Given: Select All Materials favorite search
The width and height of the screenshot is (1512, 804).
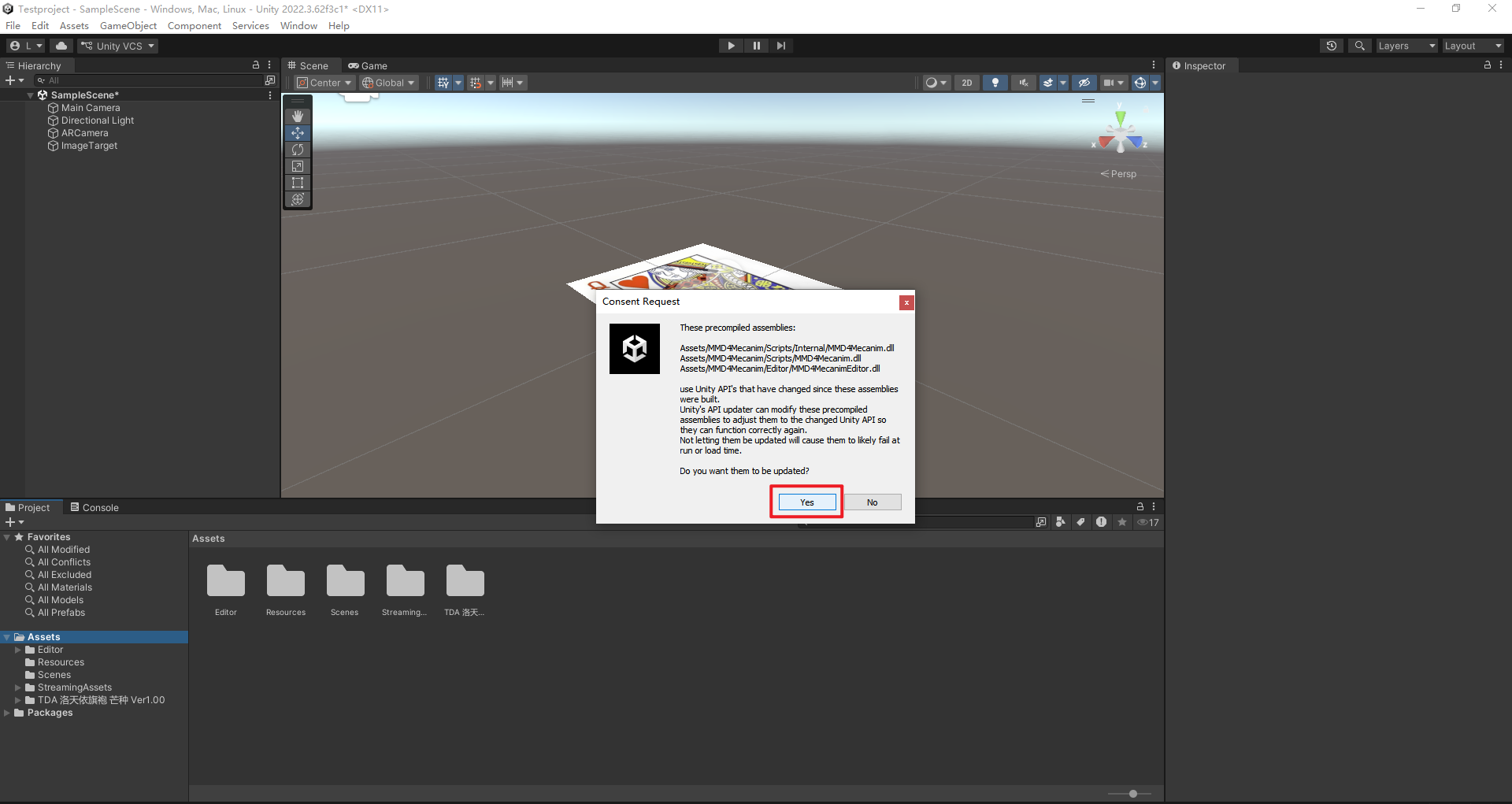Looking at the screenshot, I should (65, 587).
